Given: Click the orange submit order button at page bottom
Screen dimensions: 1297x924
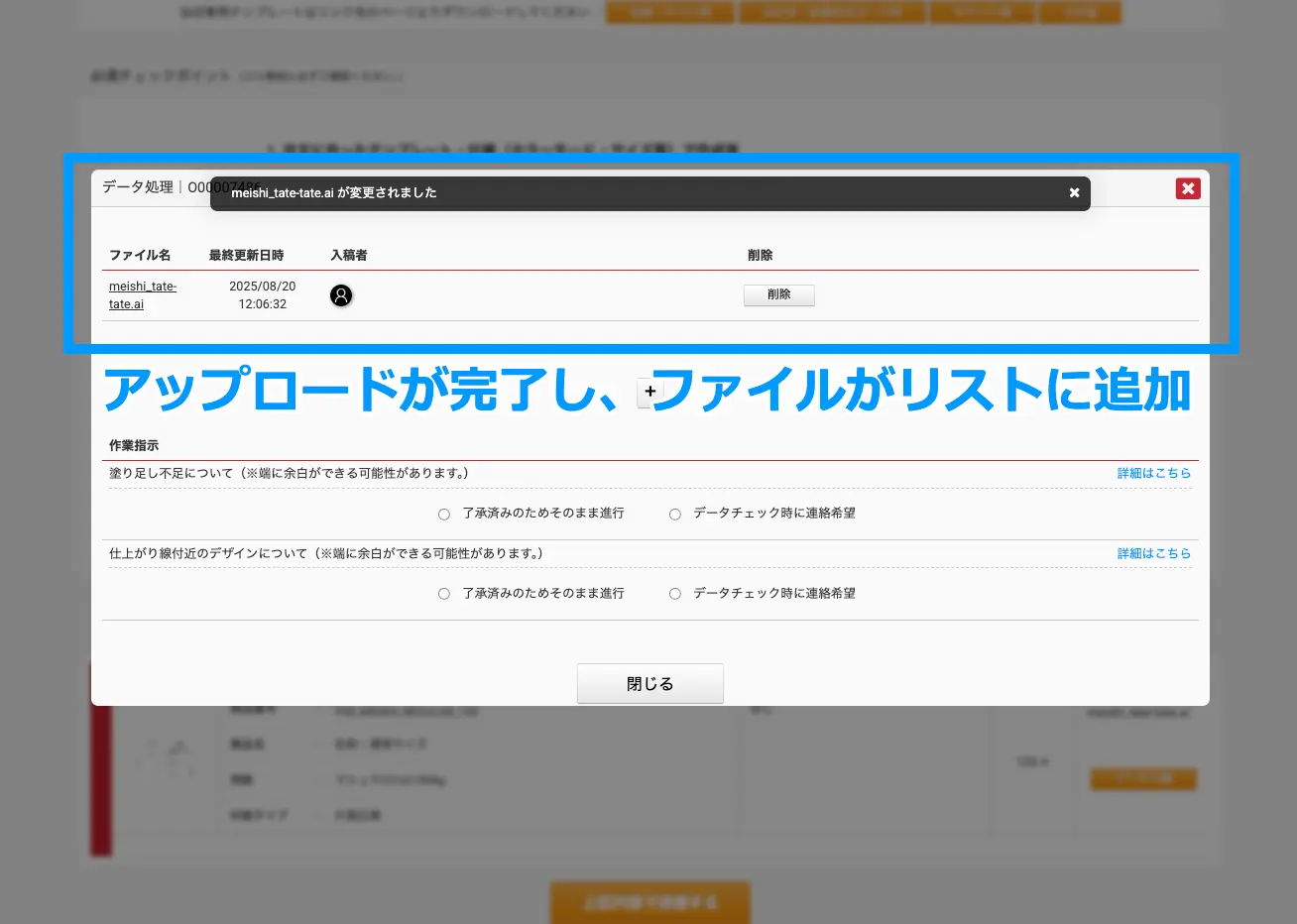Looking at the screenshot, I should tap(649, 902).
